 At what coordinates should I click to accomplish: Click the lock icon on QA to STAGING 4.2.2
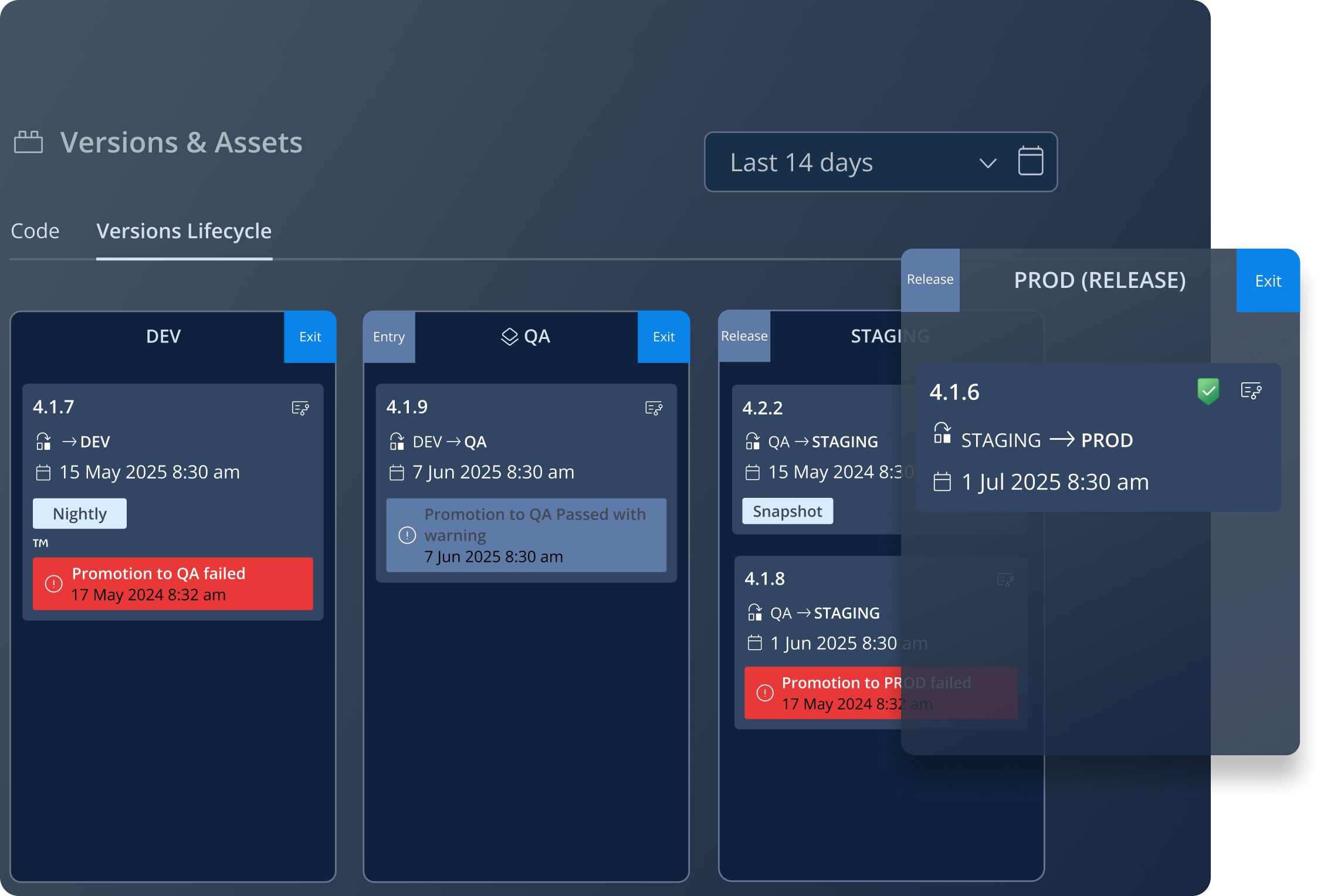[x=754, y=442]
